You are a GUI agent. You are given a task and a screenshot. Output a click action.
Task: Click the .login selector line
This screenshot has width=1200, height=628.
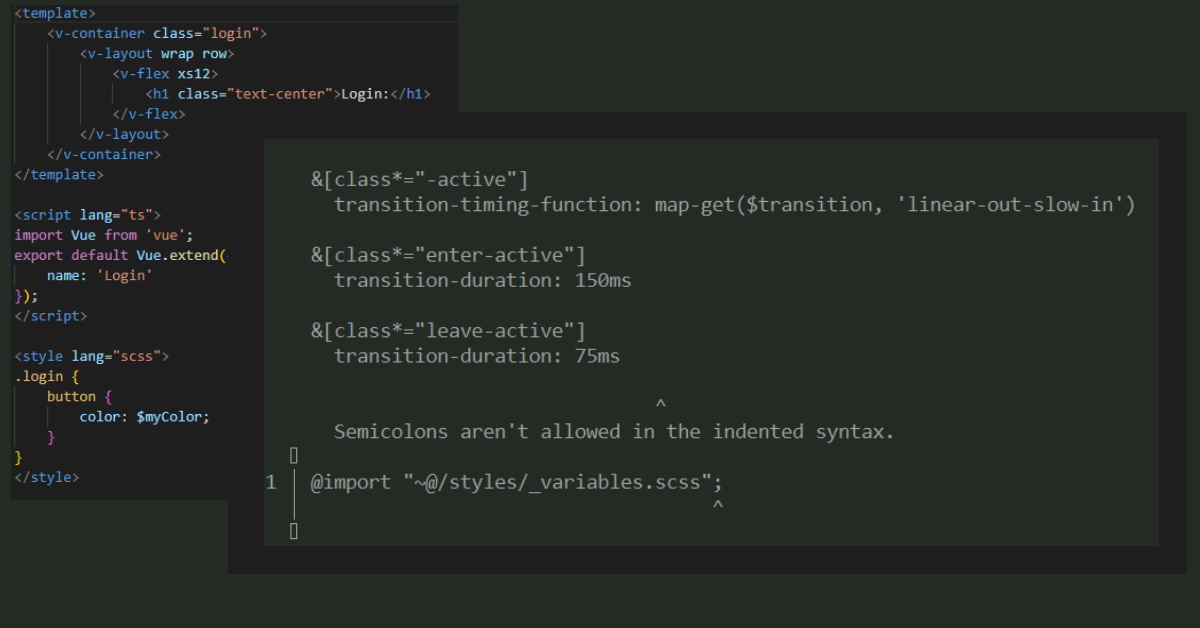[x=46, y=376]
